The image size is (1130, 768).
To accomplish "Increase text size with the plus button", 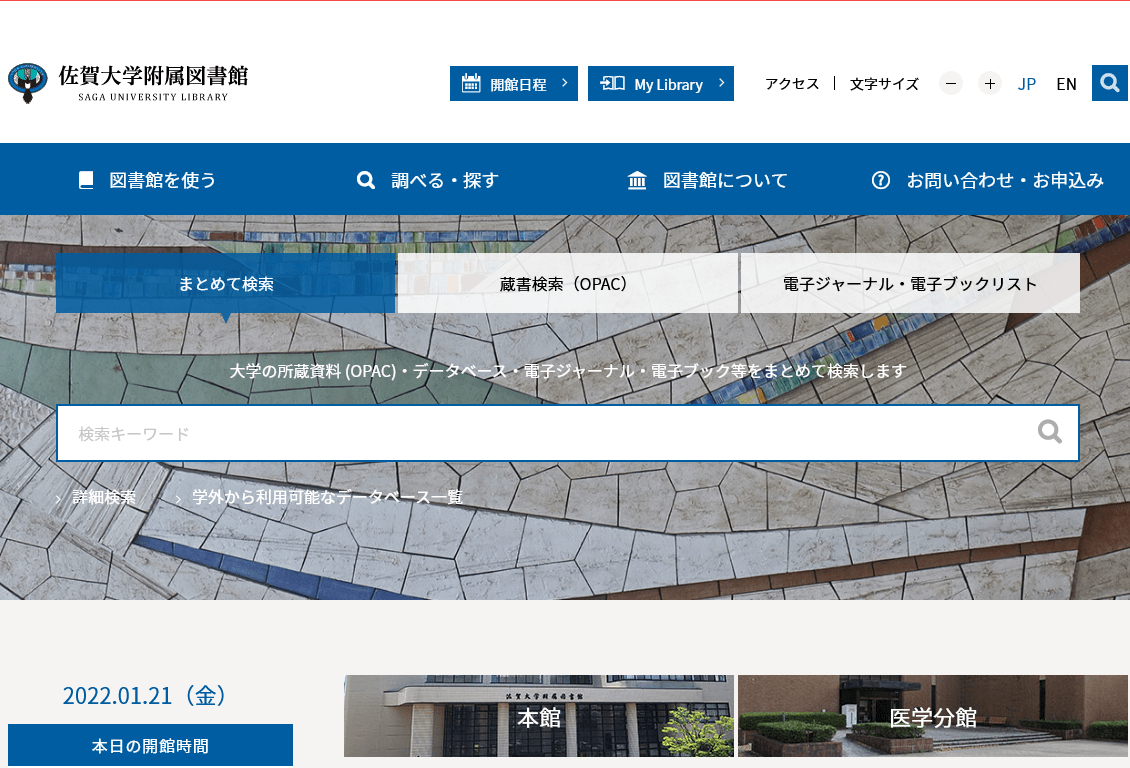I will pyautogui.click(x=989, y=84).
